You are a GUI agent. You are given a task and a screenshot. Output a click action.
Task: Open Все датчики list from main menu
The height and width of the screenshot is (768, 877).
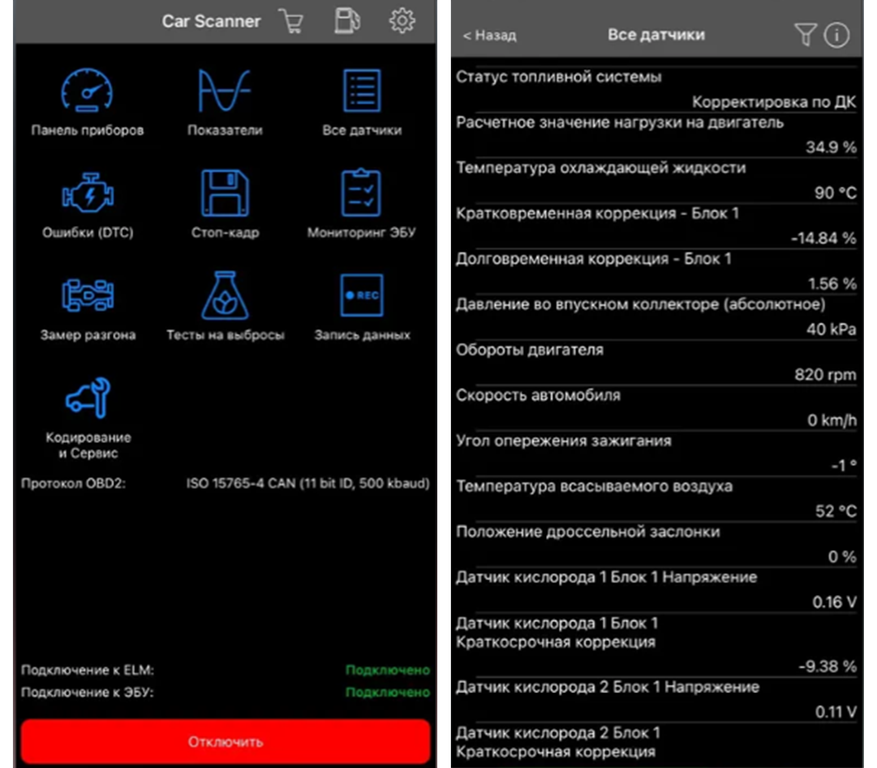[x=362, y=102]
